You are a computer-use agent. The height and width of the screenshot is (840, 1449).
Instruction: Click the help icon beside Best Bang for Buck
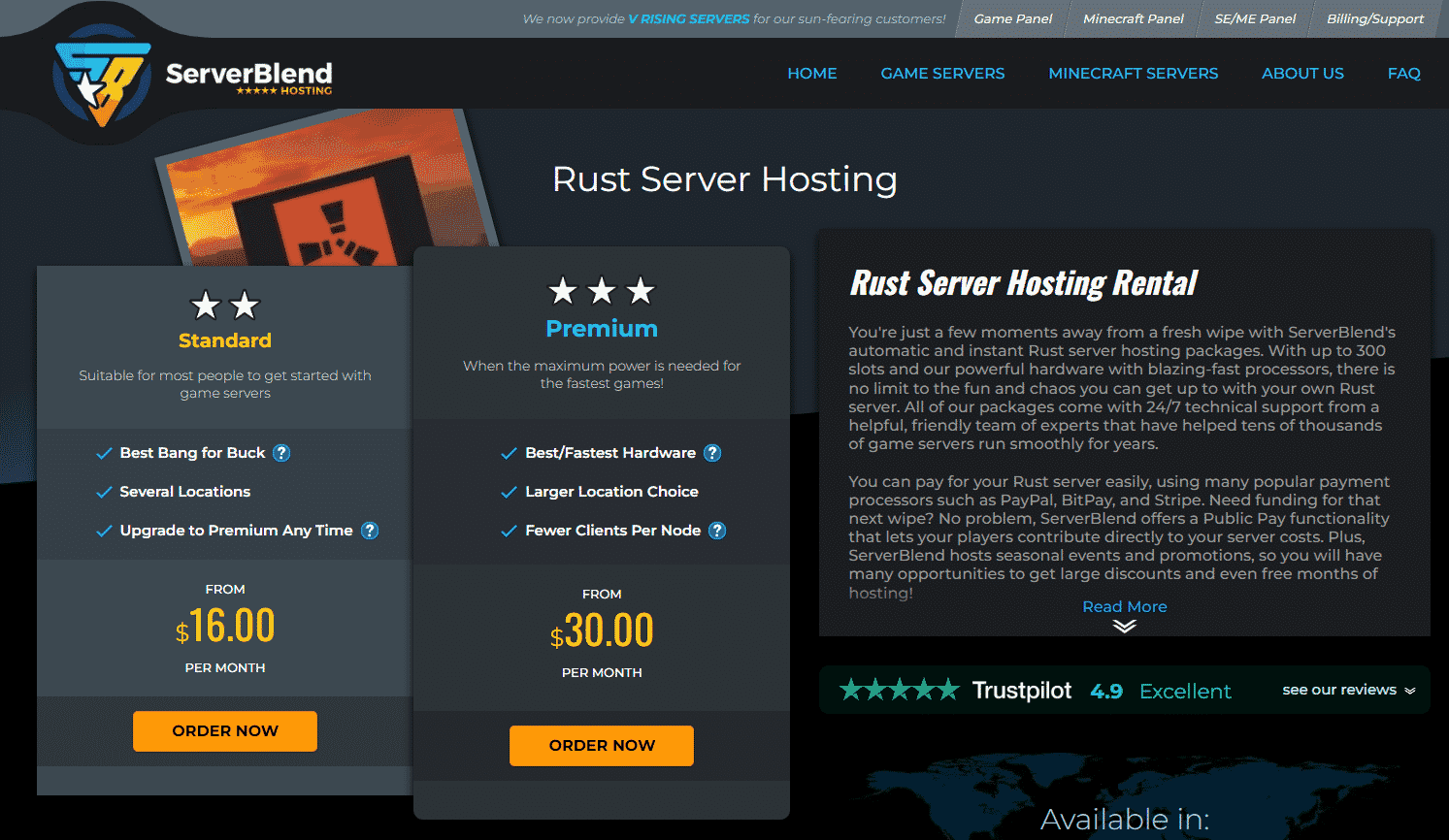281,453
